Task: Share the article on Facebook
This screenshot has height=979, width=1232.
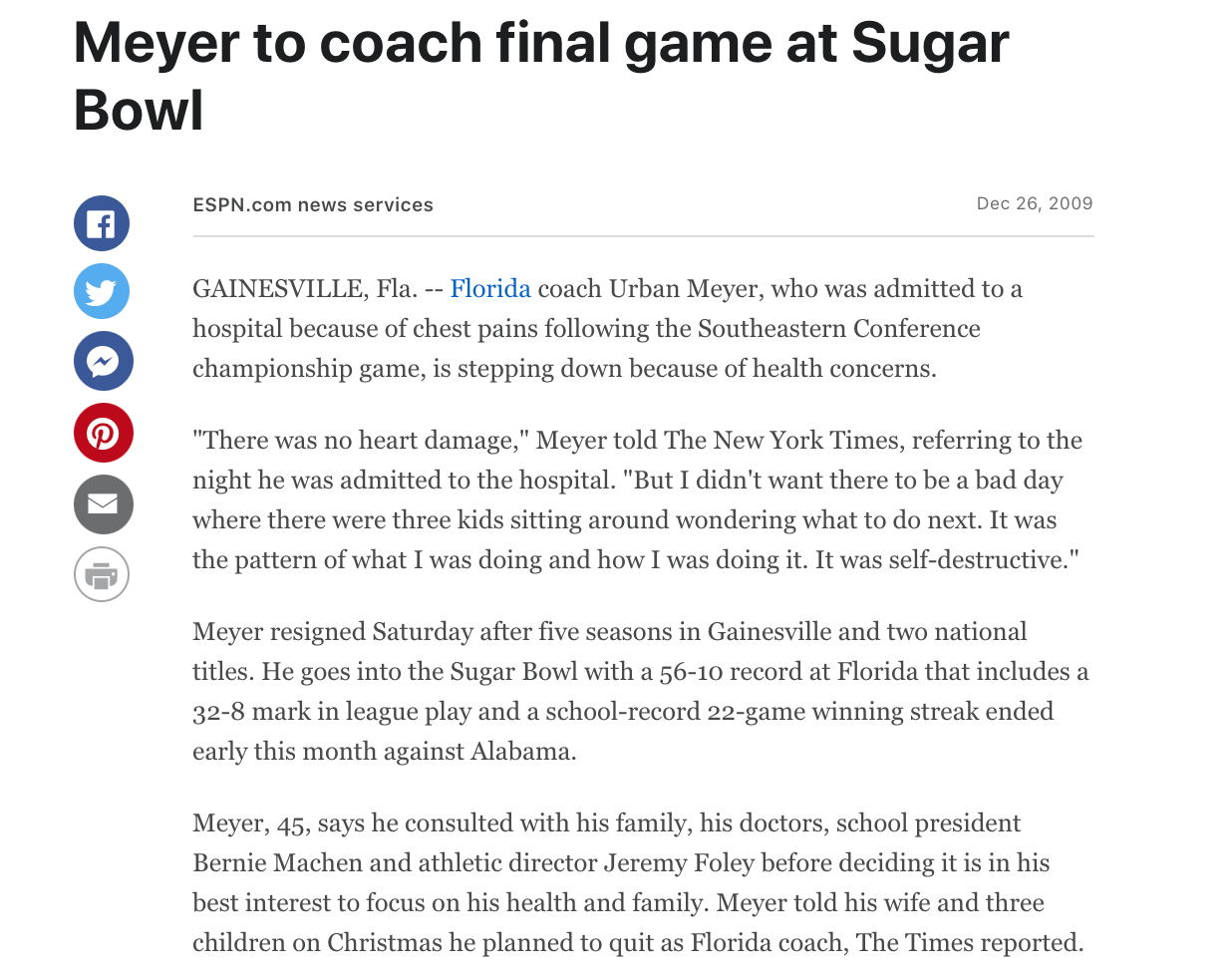Action: (102, 223)
